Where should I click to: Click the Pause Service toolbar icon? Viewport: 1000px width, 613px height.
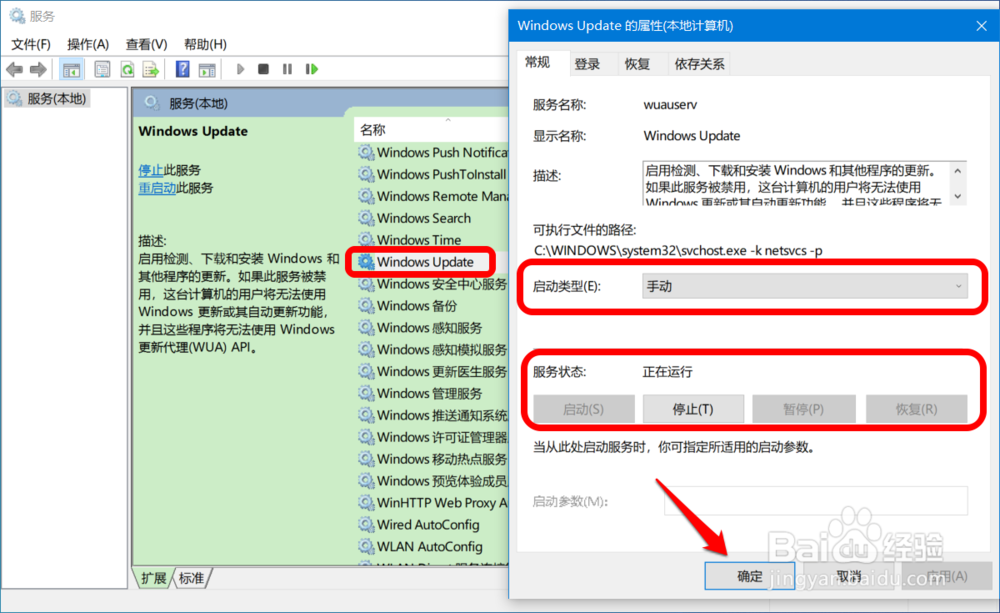287,69
